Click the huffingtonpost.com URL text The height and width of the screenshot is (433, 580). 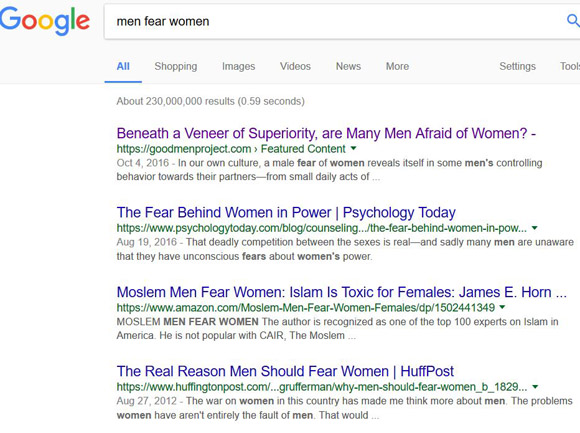[x=322, y=387]
